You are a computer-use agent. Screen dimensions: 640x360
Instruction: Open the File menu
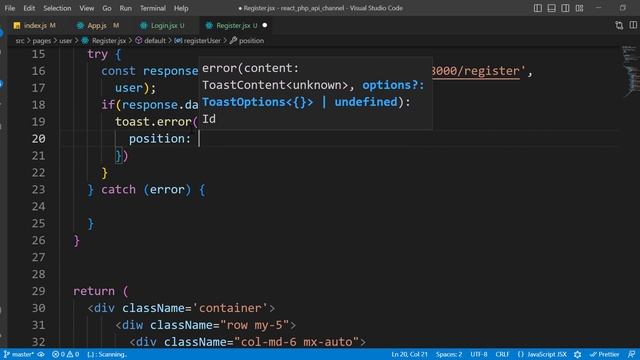(10, 8)
